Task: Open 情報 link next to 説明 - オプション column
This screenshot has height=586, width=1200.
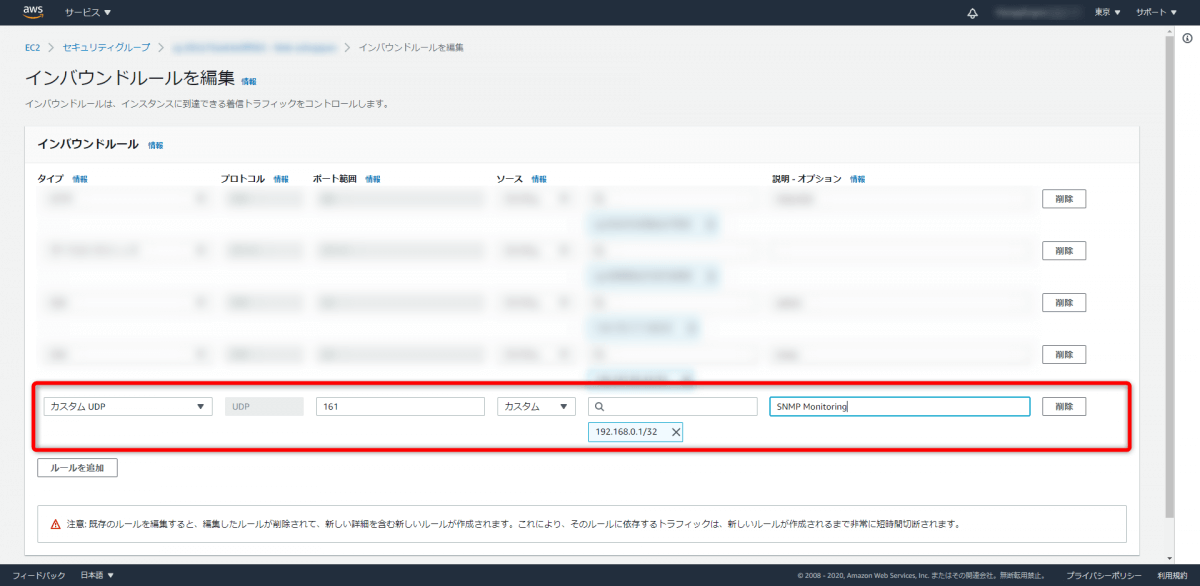Action: 858,179
